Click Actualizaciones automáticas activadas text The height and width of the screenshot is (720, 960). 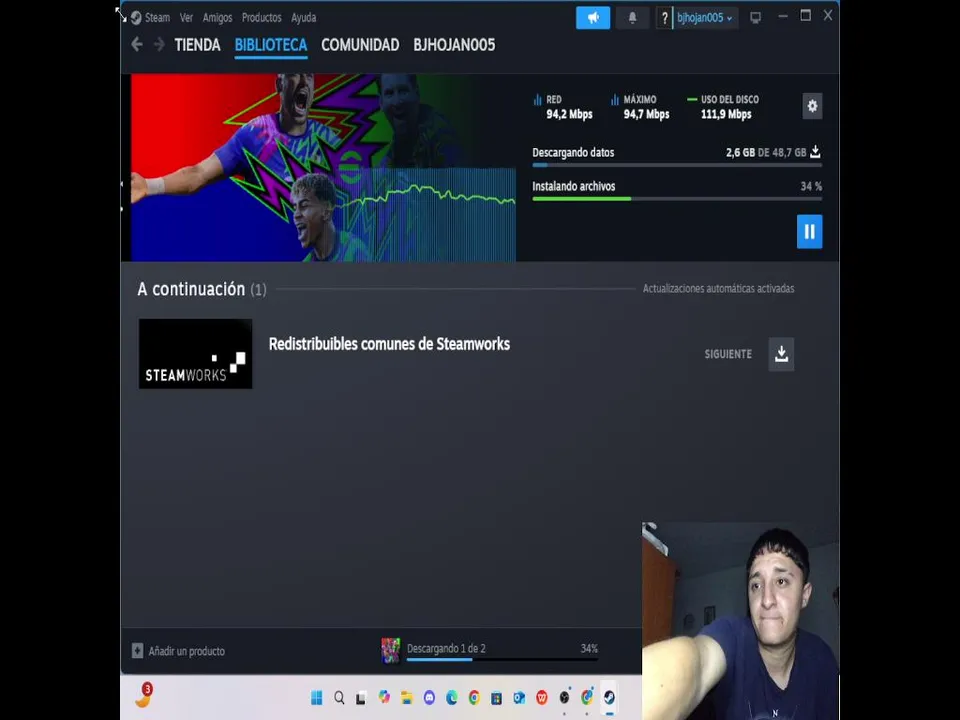tap(718, 288)
